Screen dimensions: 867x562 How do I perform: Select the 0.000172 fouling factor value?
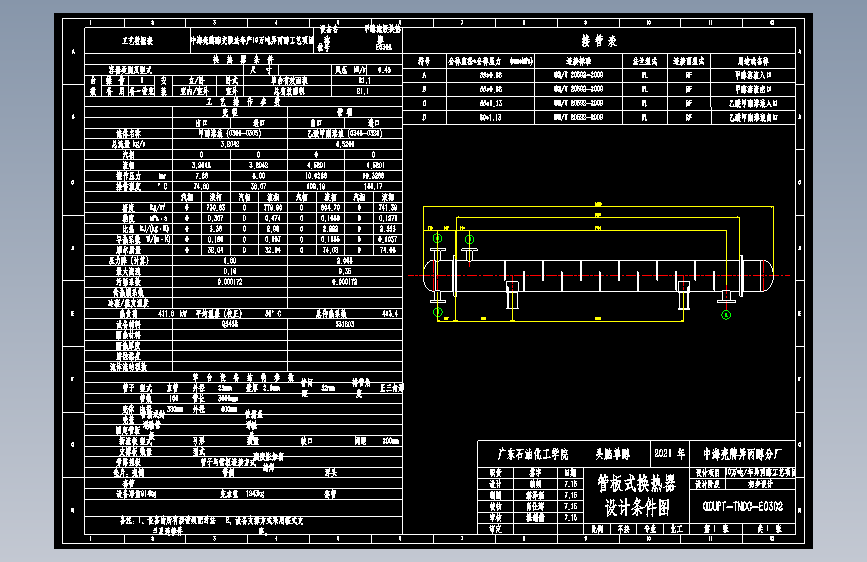(229, 282)
